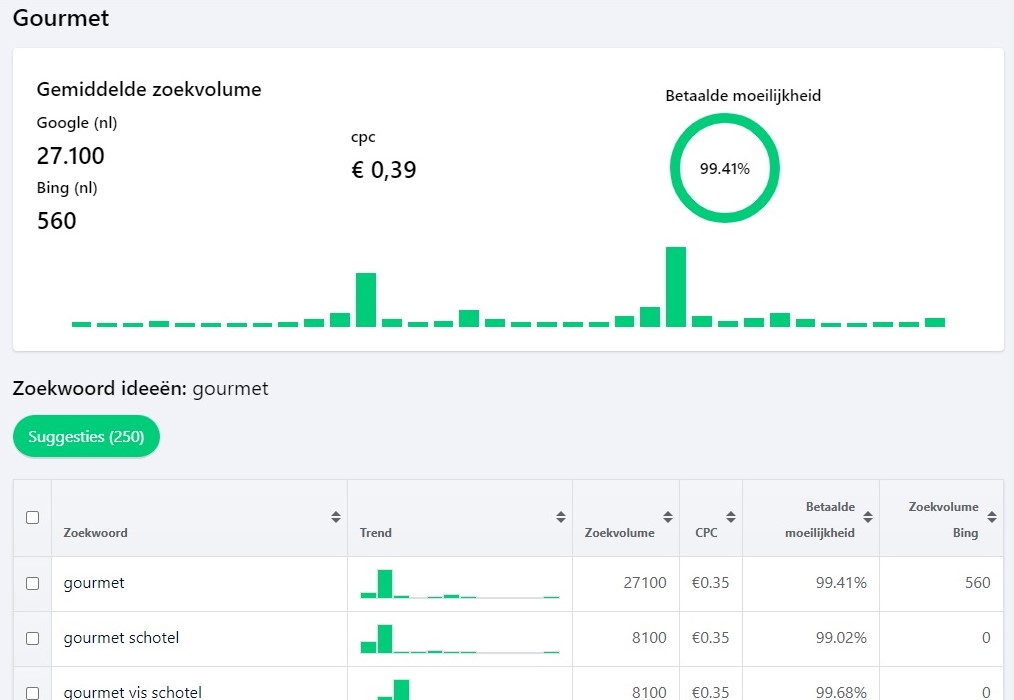Click the € 0,39 cpc value
Screen dimensions: 1014x700
point(383,170)
